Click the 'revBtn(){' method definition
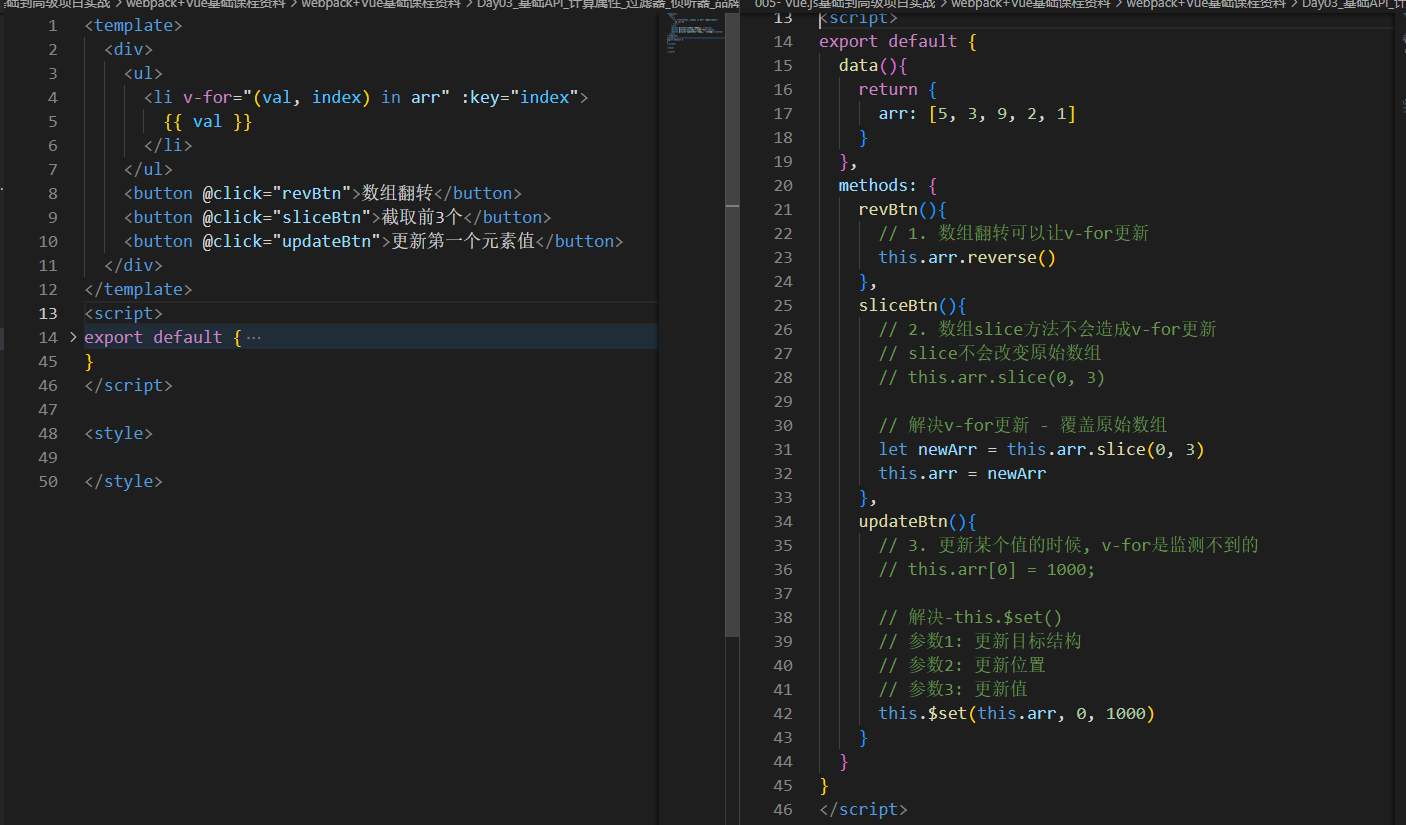The height and width of the screenshot is (825, 1406). (902, 209)
